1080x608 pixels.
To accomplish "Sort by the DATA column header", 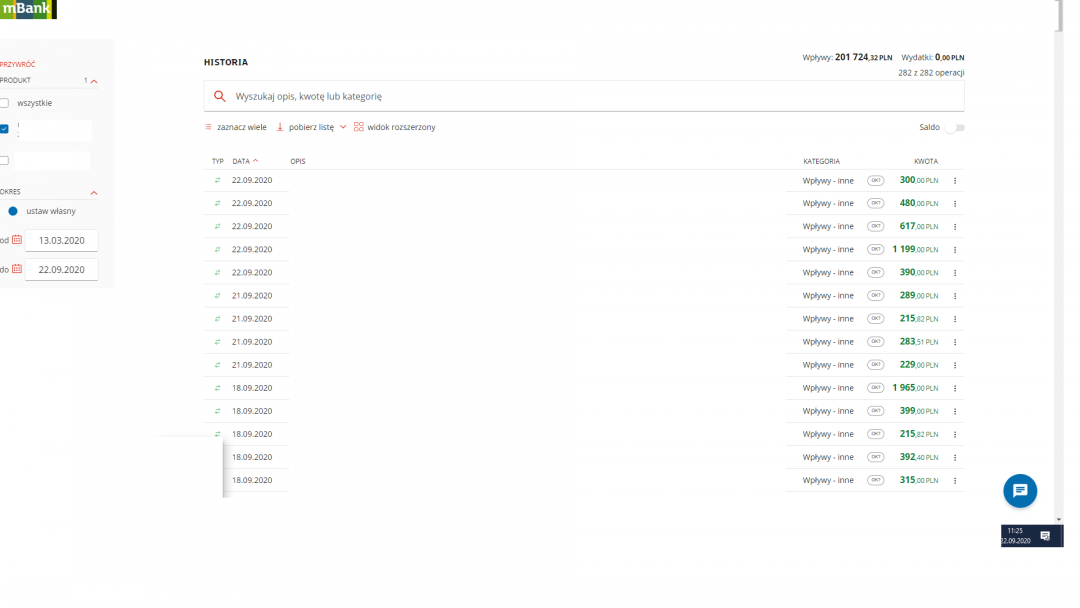I will pos(243,161).
